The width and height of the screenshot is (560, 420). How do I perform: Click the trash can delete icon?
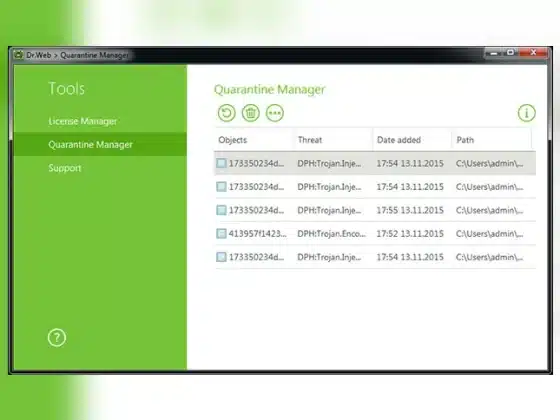[251, 113]
